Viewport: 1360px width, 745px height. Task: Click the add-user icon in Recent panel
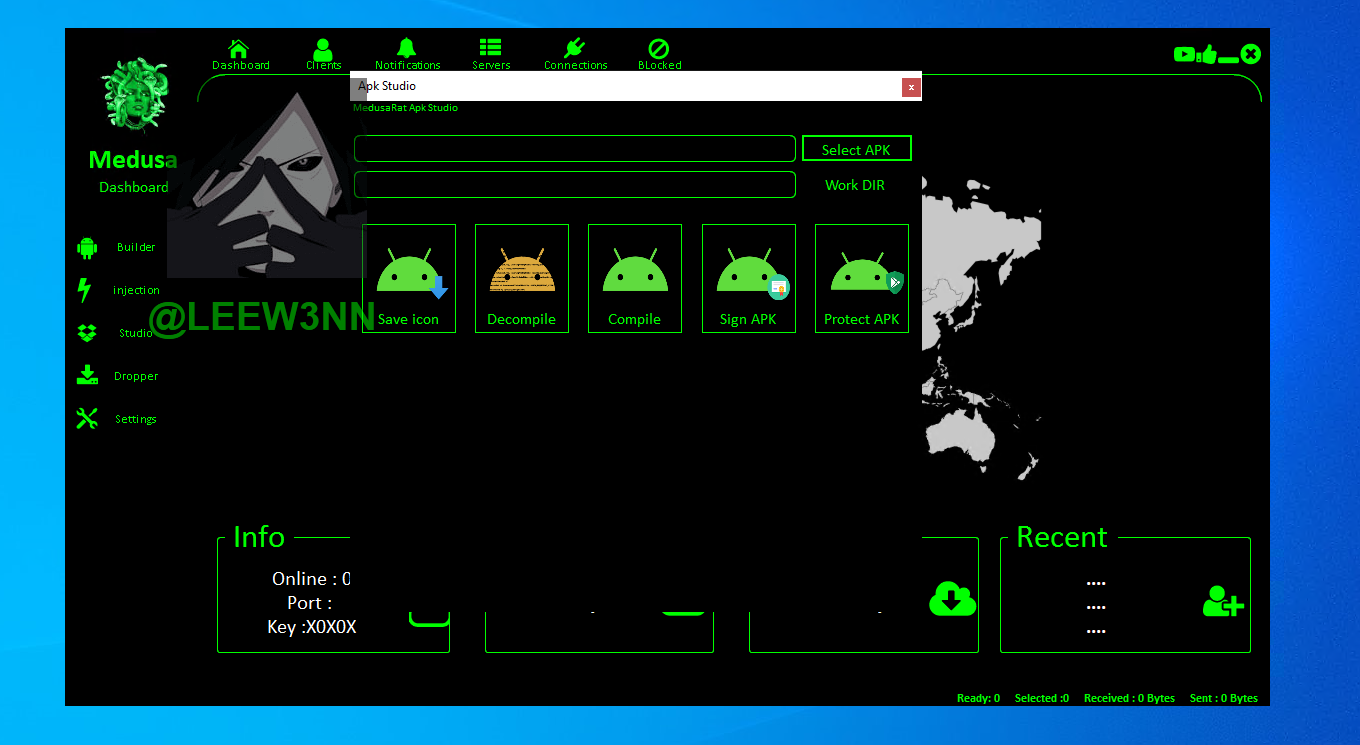pyautogui.click(x=1222, y=601)
